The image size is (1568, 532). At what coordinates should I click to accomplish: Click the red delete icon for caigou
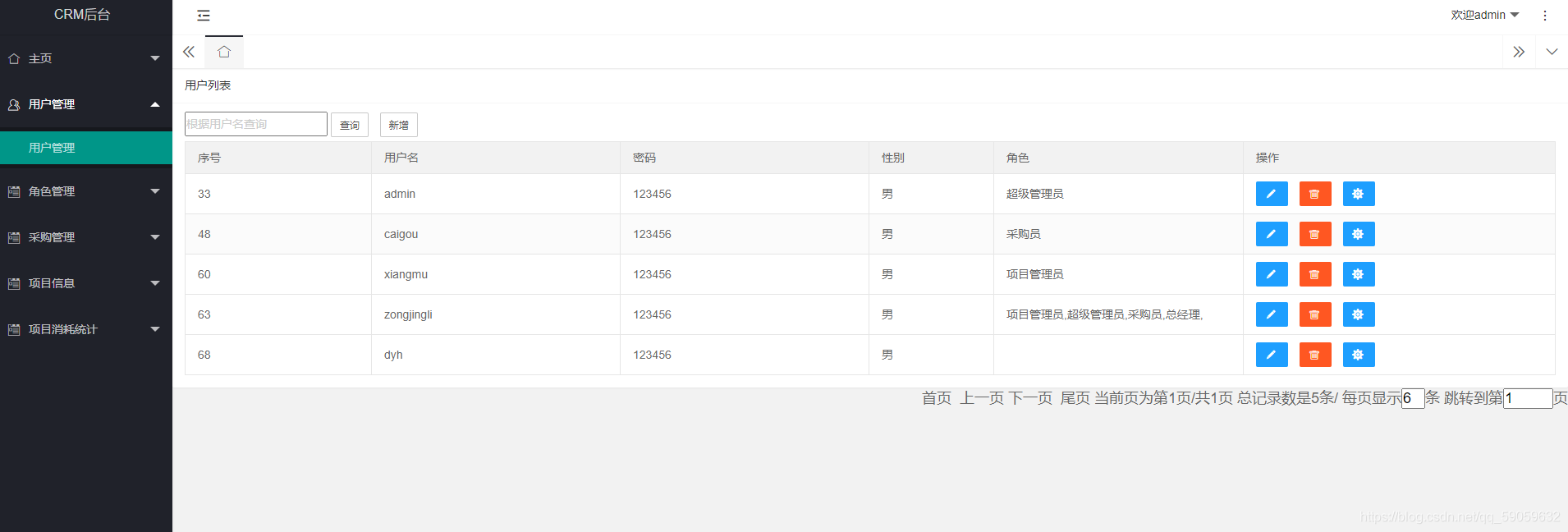(x=1314, y=234)
